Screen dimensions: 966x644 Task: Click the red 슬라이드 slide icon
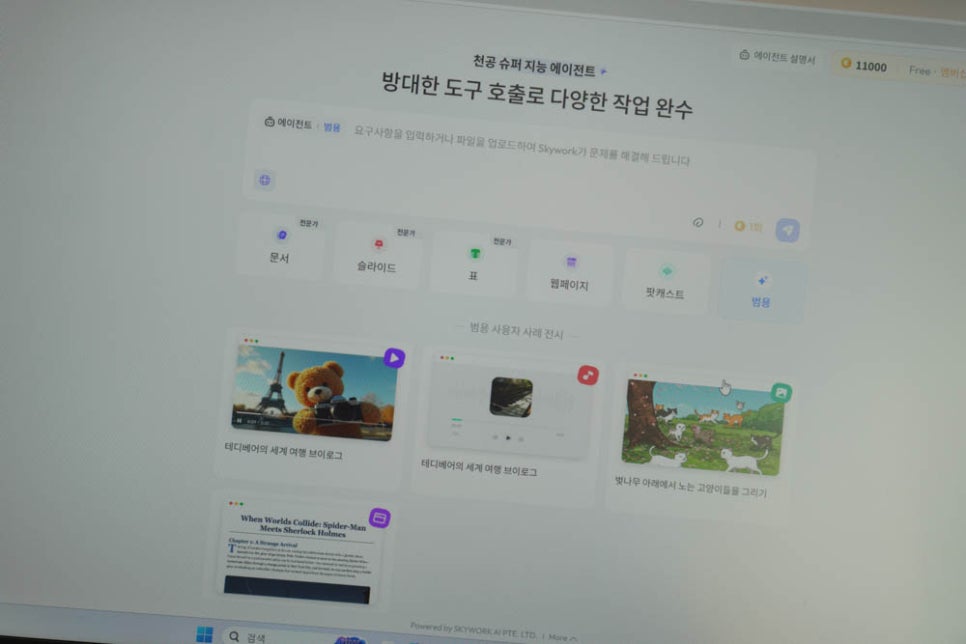(x=378, y=244)
